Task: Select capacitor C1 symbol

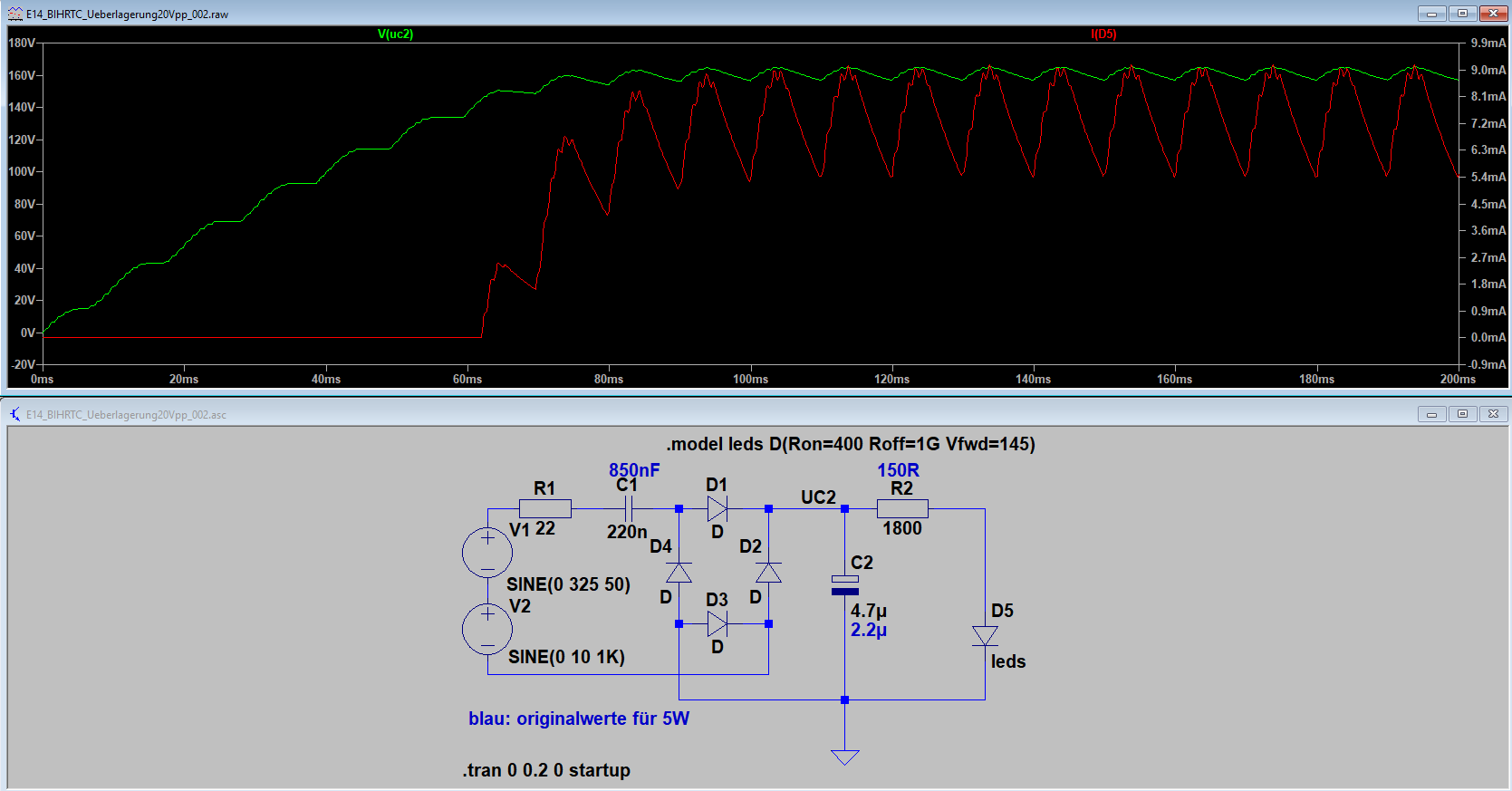Action: pos(628,508)
